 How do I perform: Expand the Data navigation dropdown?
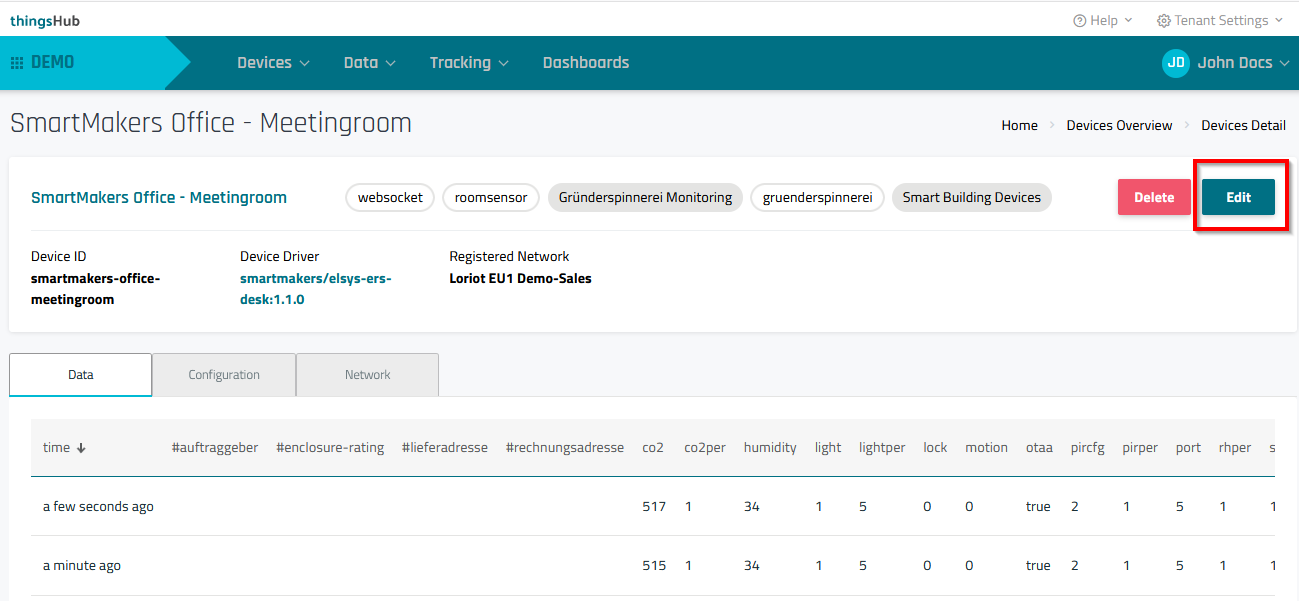click(x=369, y=63)
